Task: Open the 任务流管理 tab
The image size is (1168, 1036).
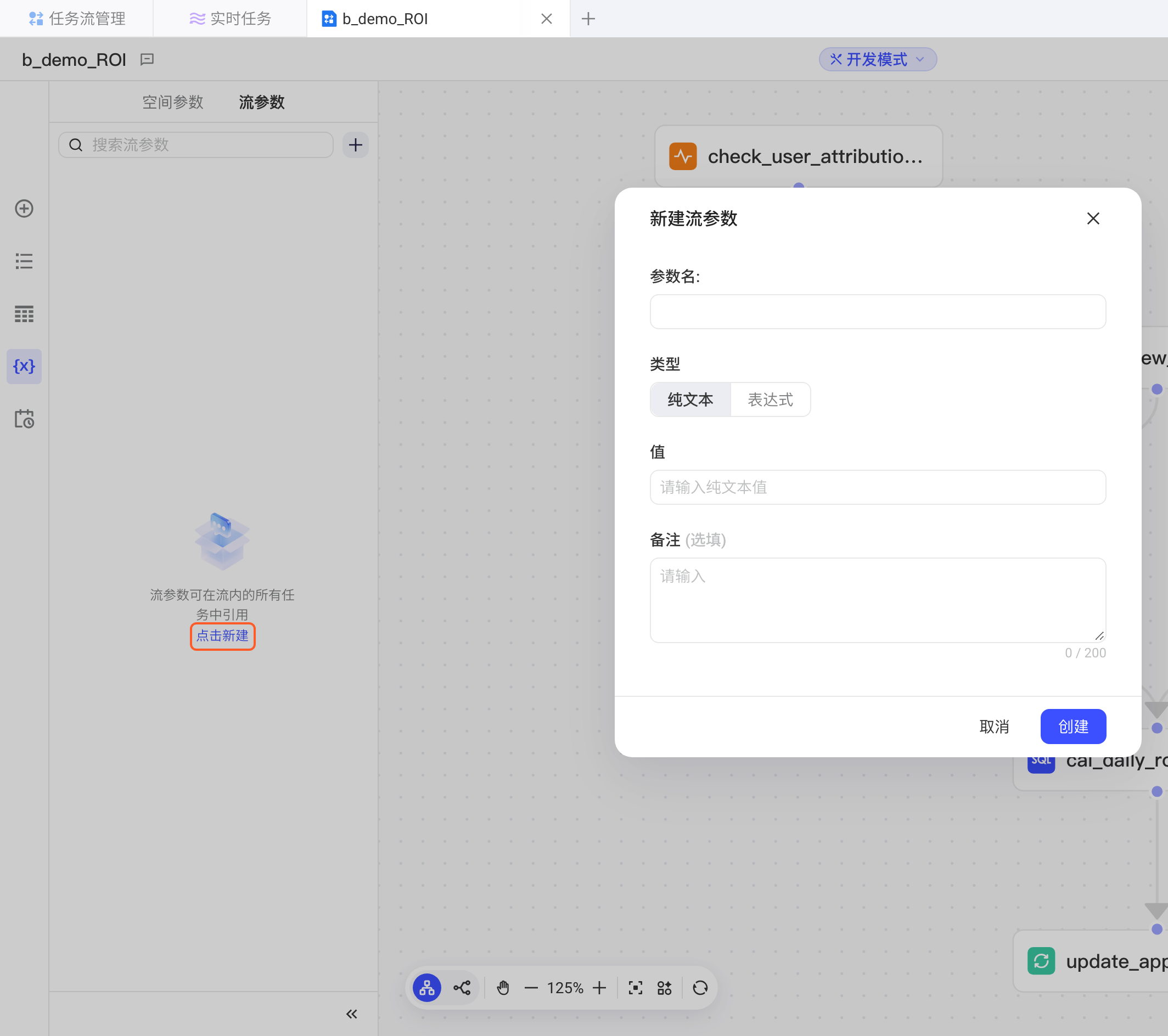Action: 77,19
